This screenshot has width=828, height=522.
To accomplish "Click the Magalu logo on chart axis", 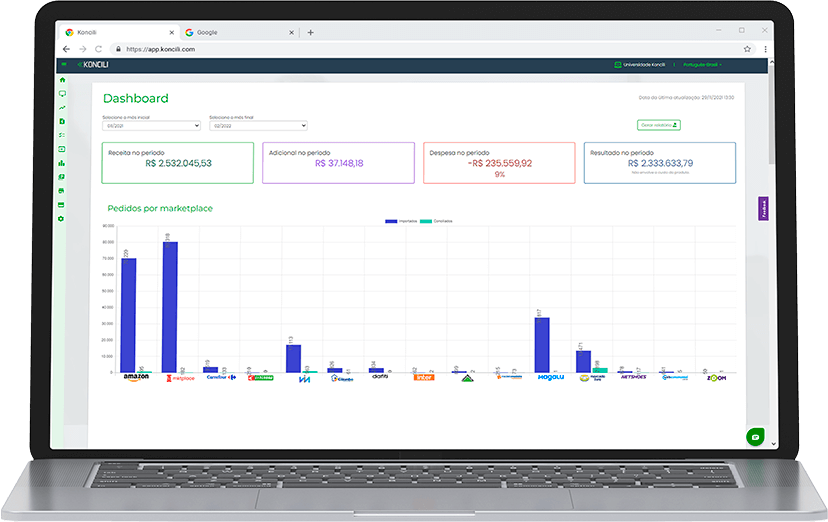I will tap(551, 377).
